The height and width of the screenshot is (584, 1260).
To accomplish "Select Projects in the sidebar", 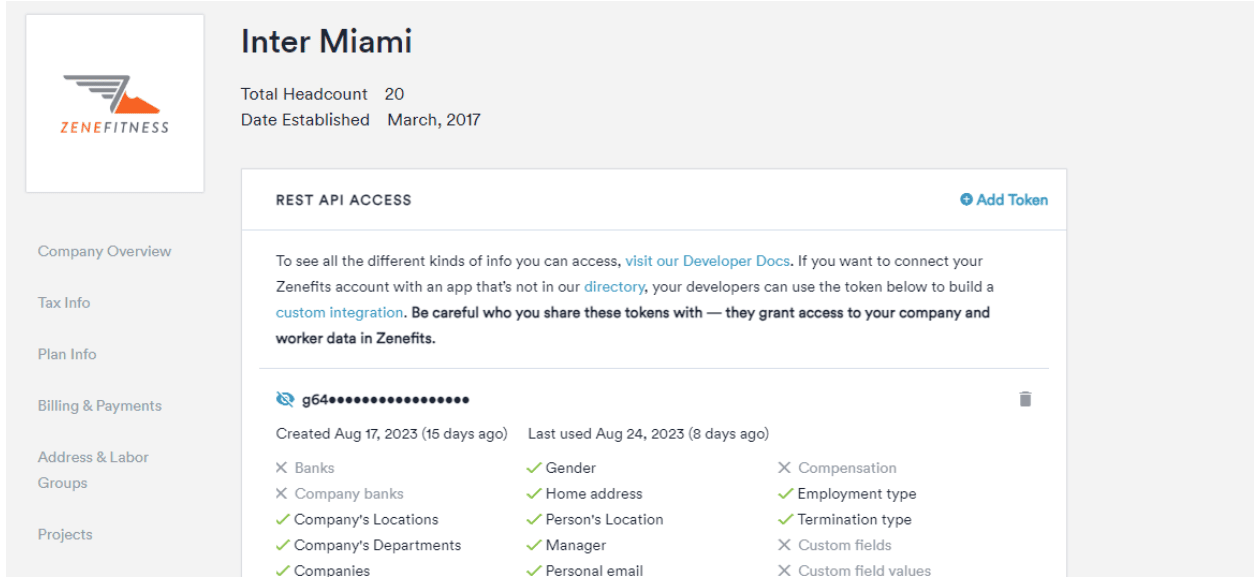I will click(x=65, y=534).
